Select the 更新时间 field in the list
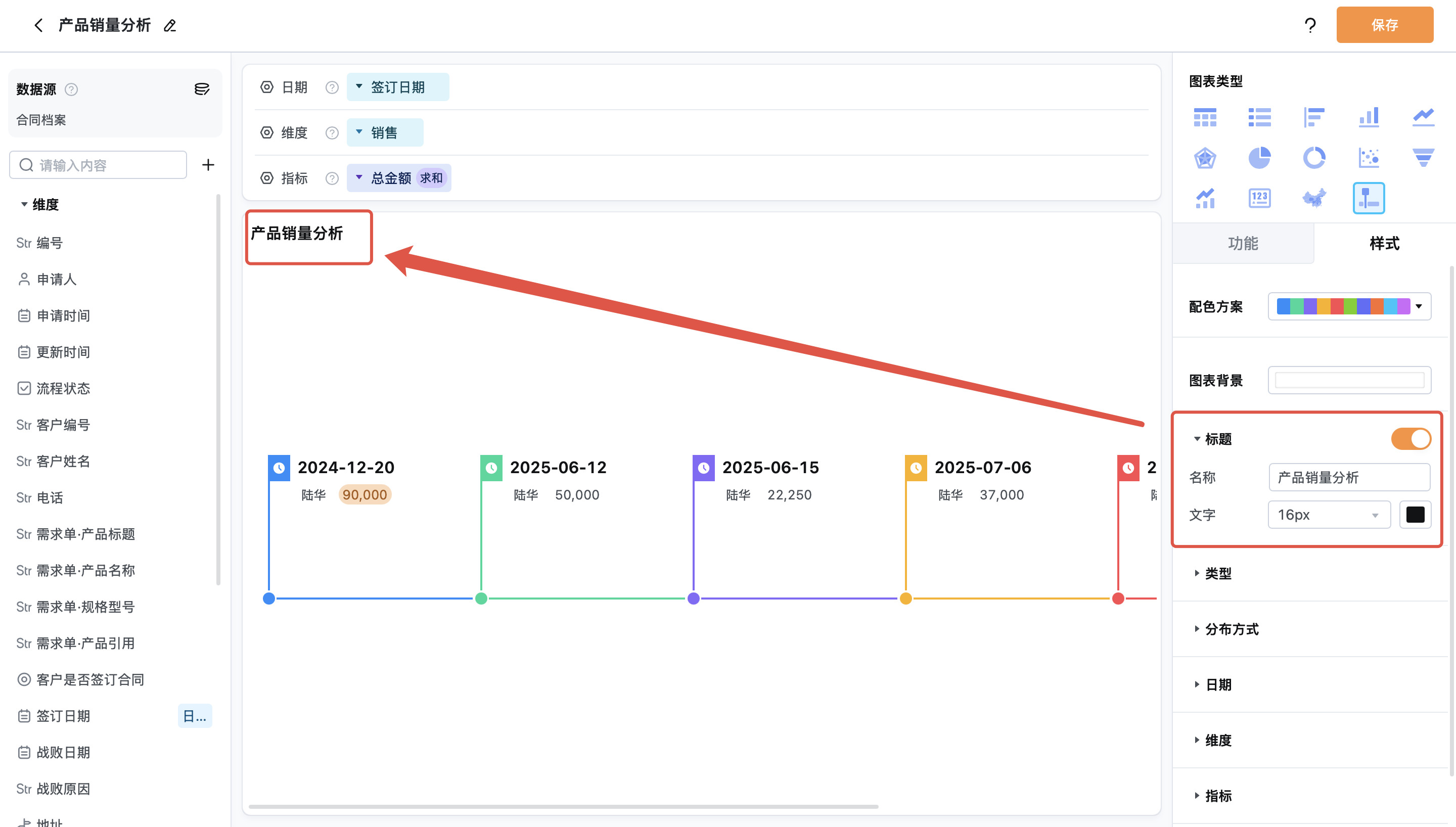The height and width of the screenshot is (827, 1456). pyautogui.click(x=54, y=352)
